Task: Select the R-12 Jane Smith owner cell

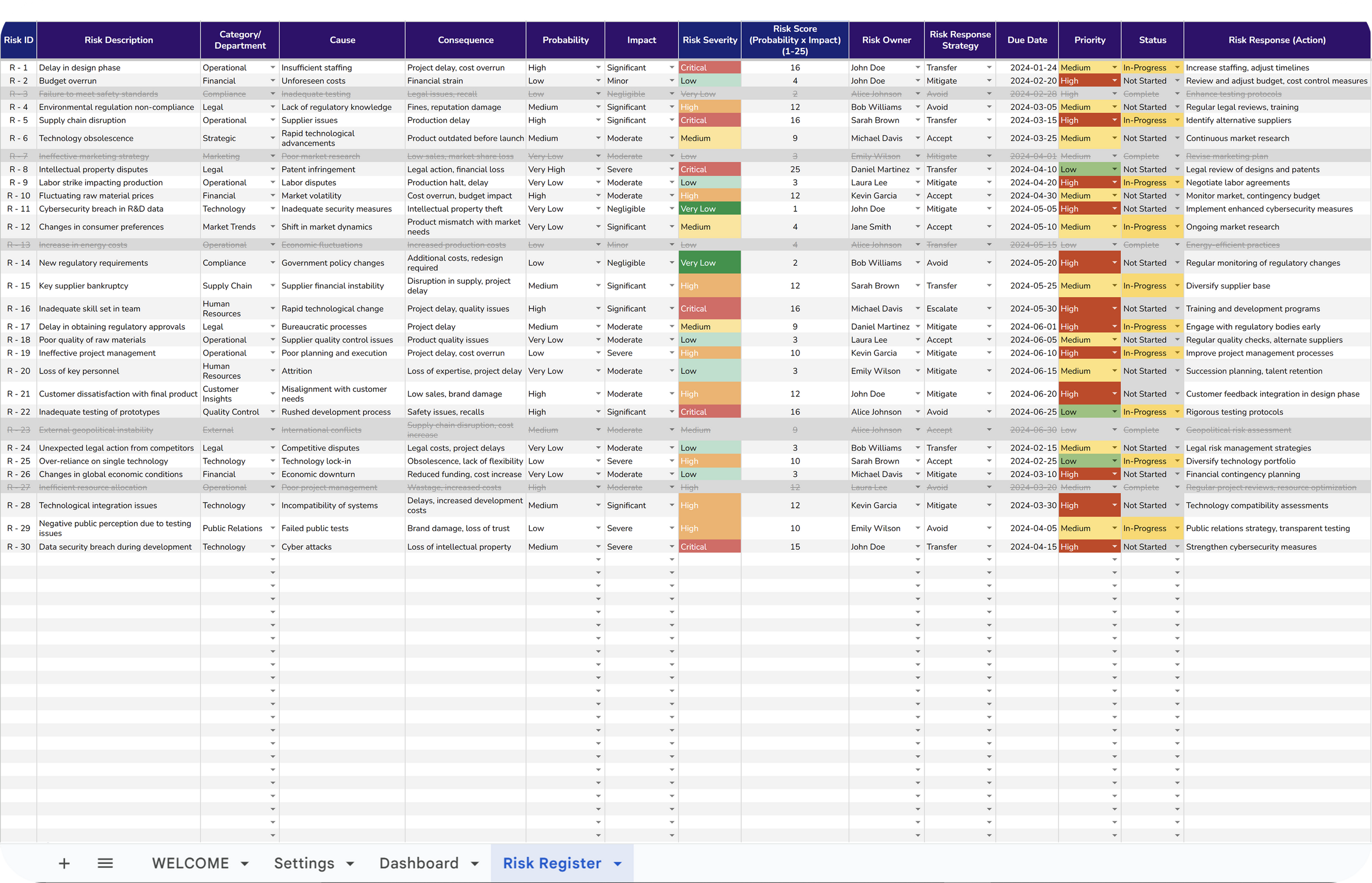Action: click(878, 227)
